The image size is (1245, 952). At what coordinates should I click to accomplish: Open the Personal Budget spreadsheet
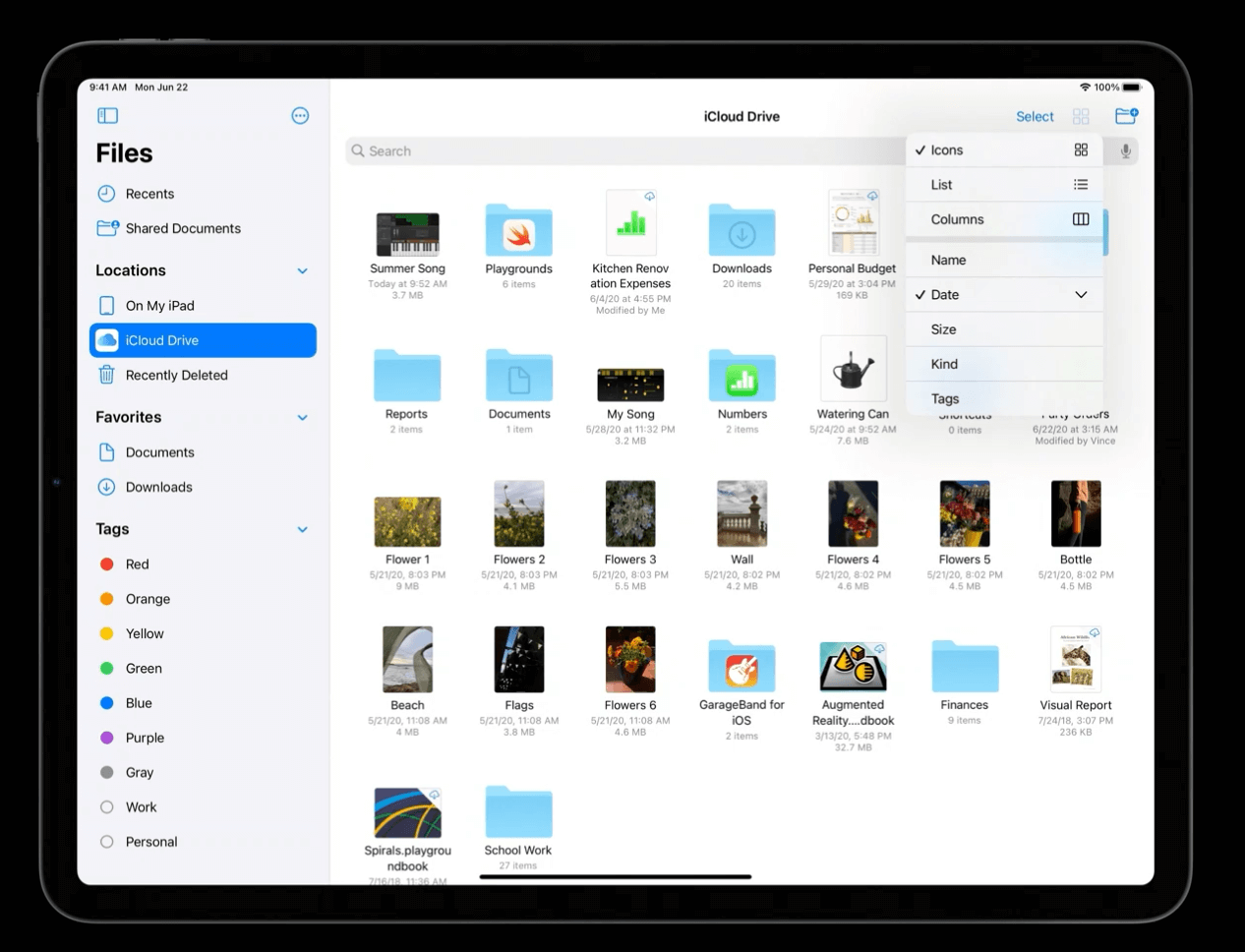(853, 223)
